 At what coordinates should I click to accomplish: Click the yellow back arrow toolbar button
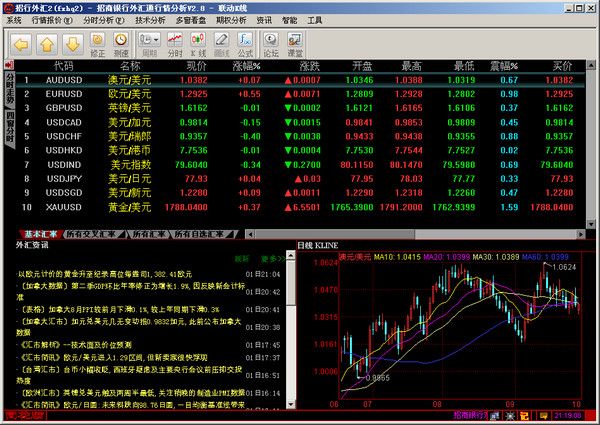coord(21,45)
